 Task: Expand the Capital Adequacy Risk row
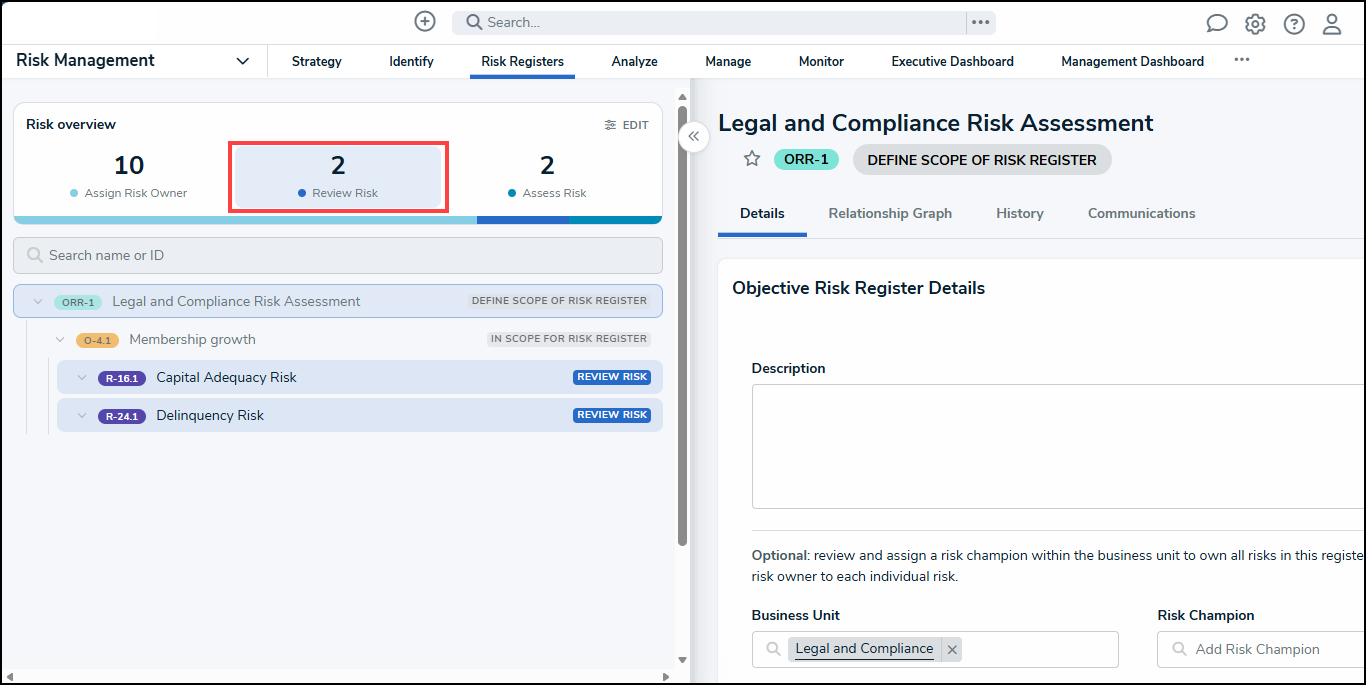coord(82,378)
